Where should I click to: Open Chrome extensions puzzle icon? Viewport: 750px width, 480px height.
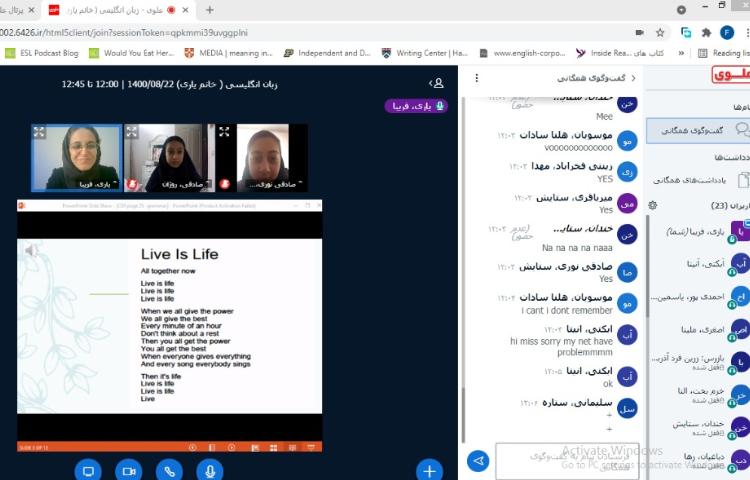point(706,33)
